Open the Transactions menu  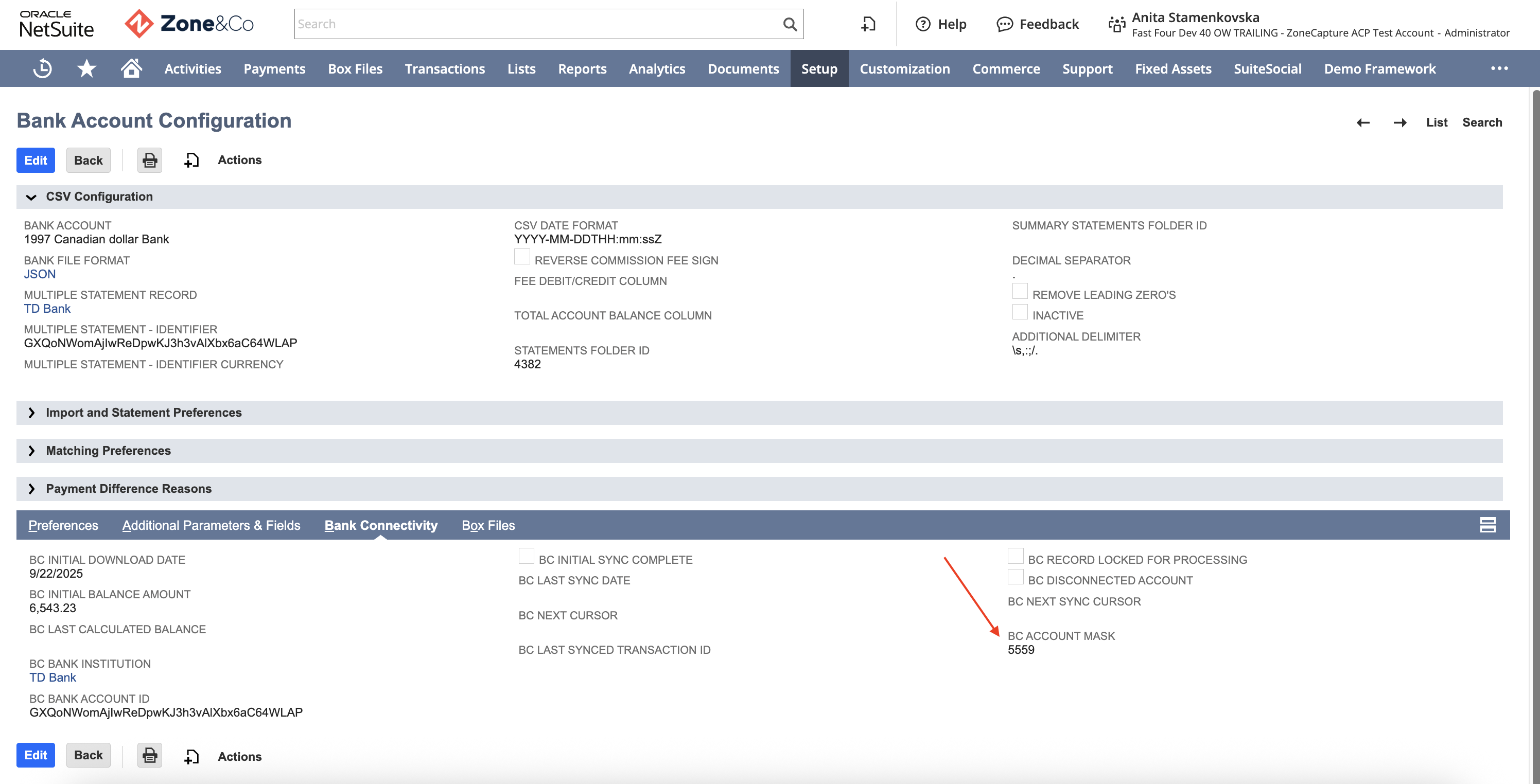tap(445, 69)
